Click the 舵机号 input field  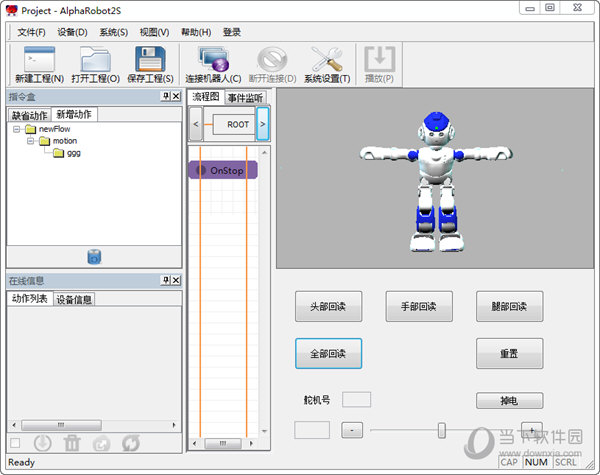tap(356, 400)
